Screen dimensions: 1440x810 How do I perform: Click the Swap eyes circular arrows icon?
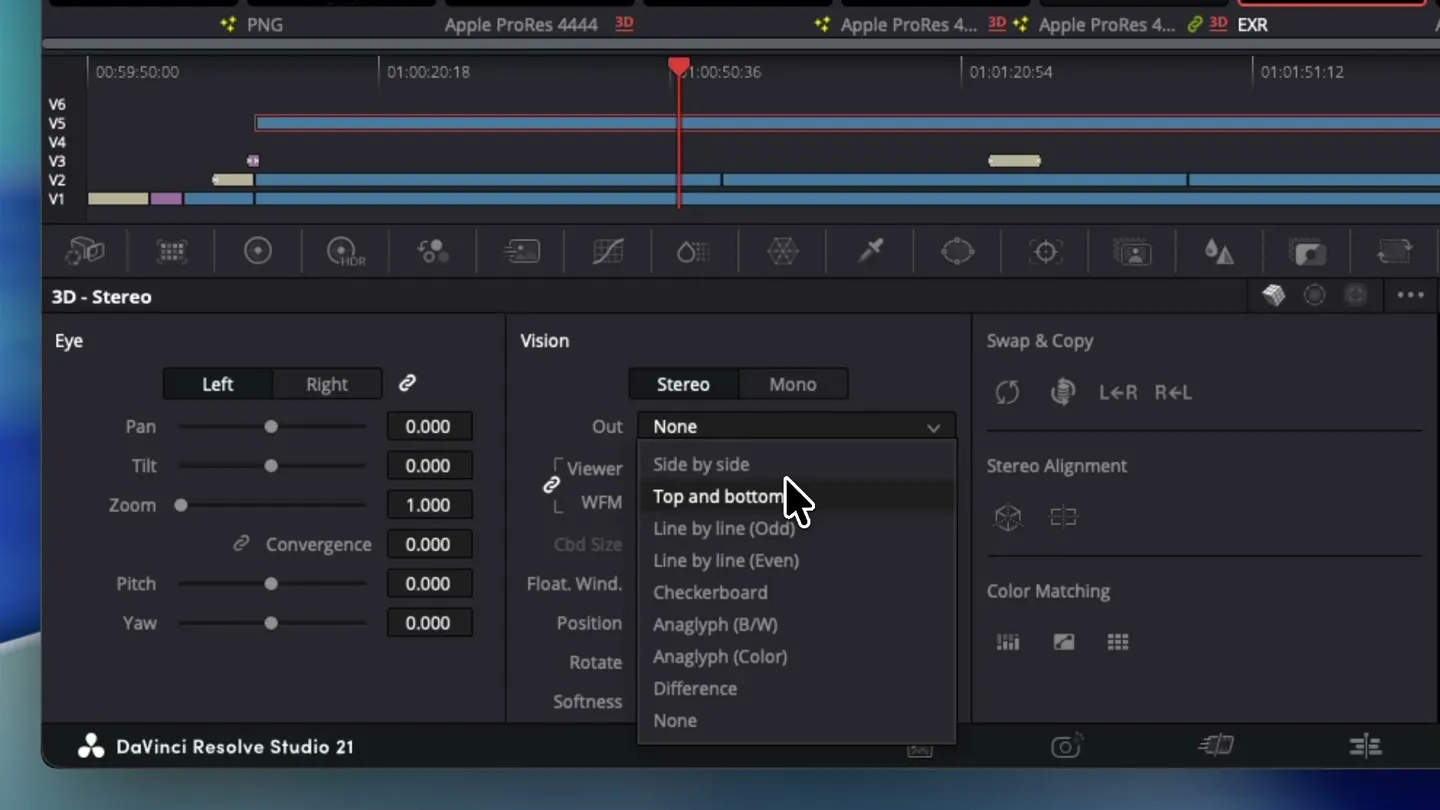click(1007, 392)
